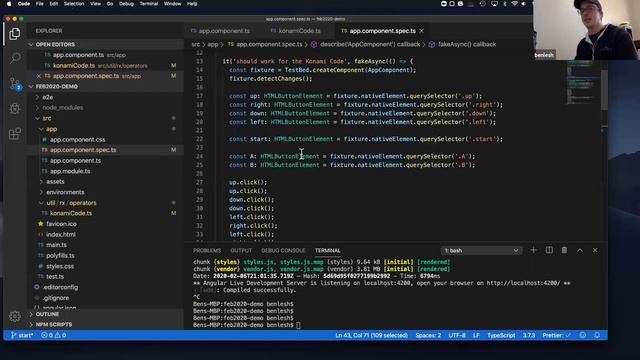Image resolution: width=640 pixels, height=360 pixels.
Task: Click the TypeScript language mode
Action: [x=501, y=335]
